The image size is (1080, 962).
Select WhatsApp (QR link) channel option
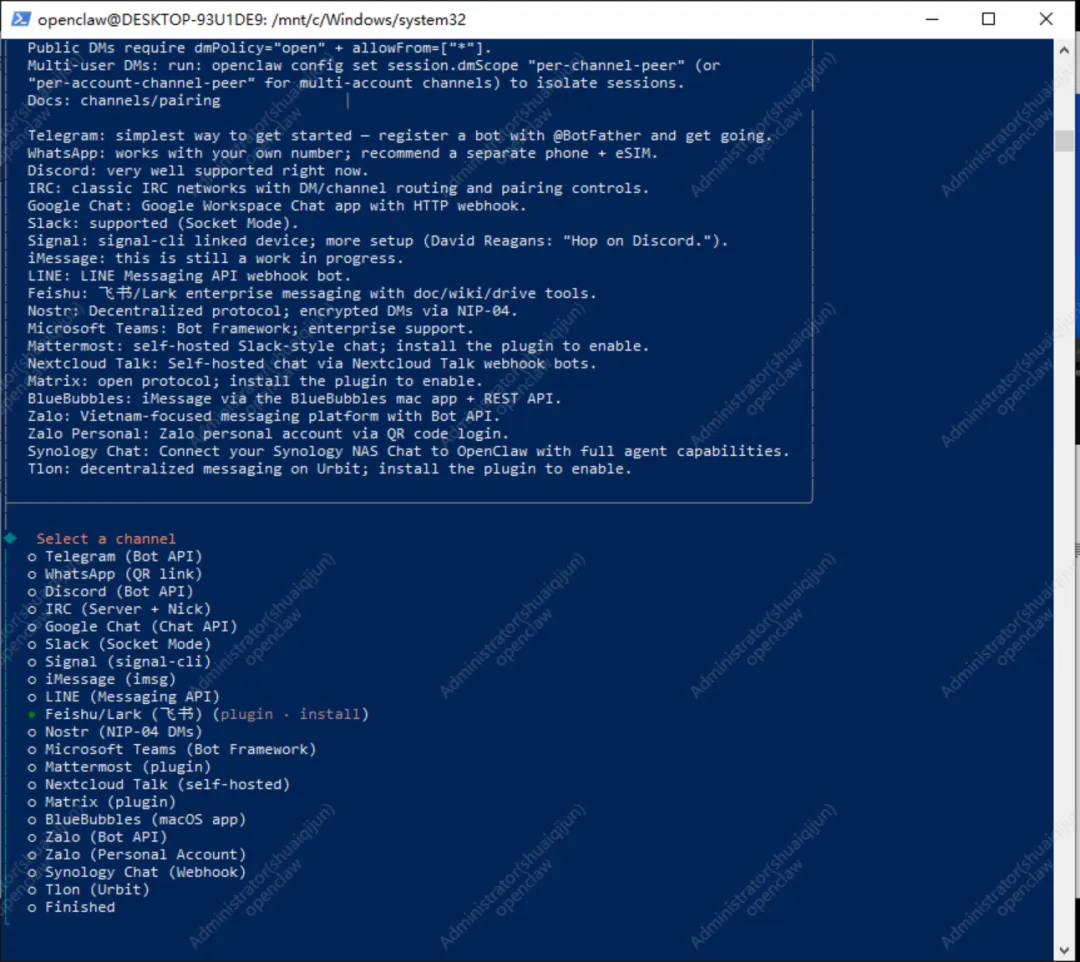[115, 574]
